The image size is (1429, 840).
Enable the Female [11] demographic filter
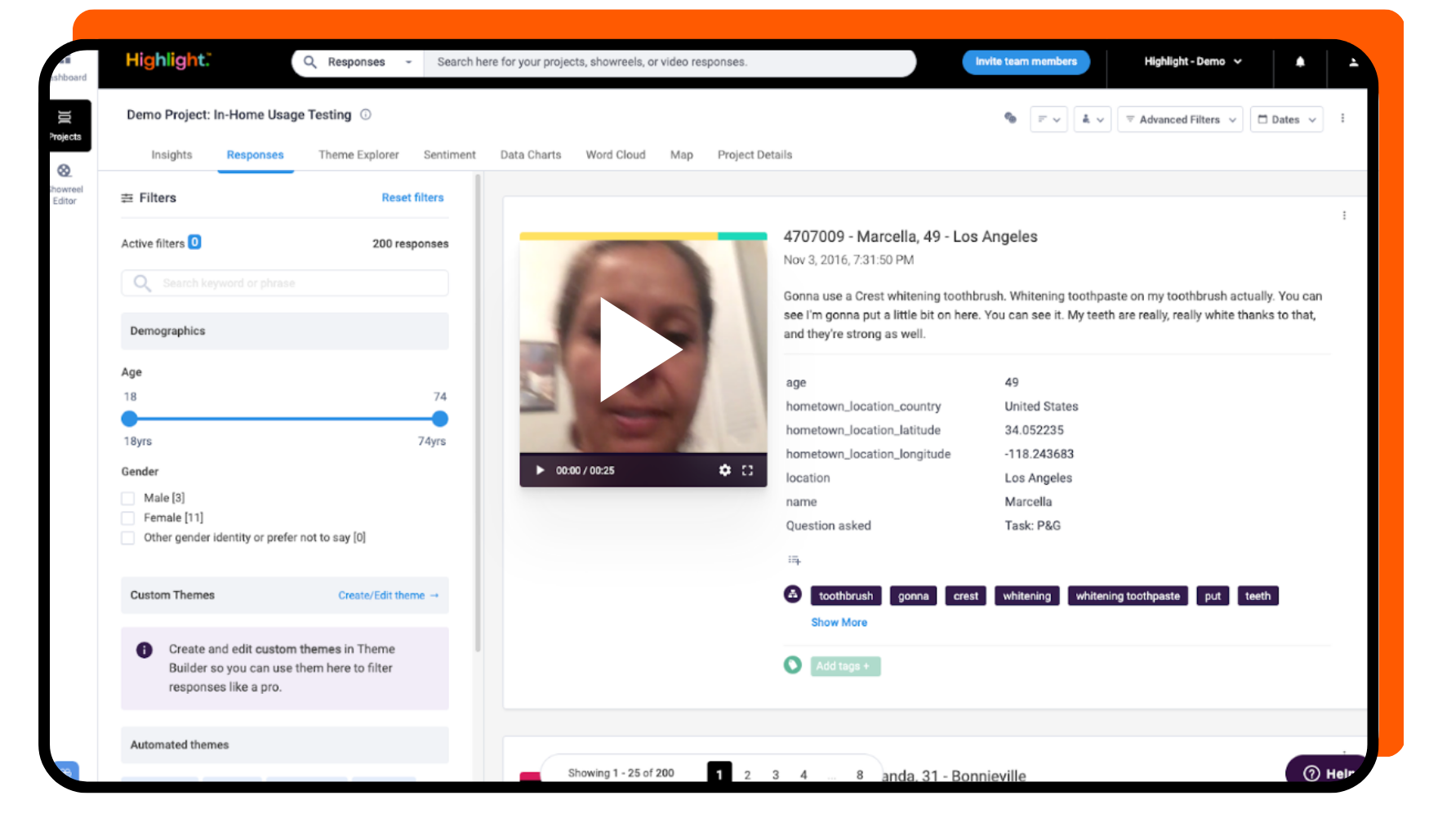click(128, 518)
